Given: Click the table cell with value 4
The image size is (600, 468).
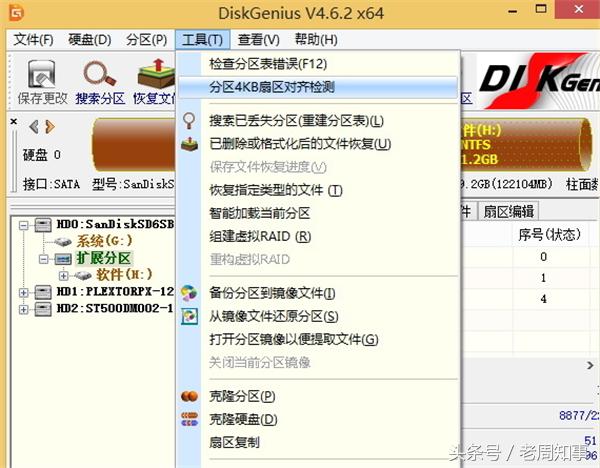Looking at the screenshot, I should click(x=543, y=299).
